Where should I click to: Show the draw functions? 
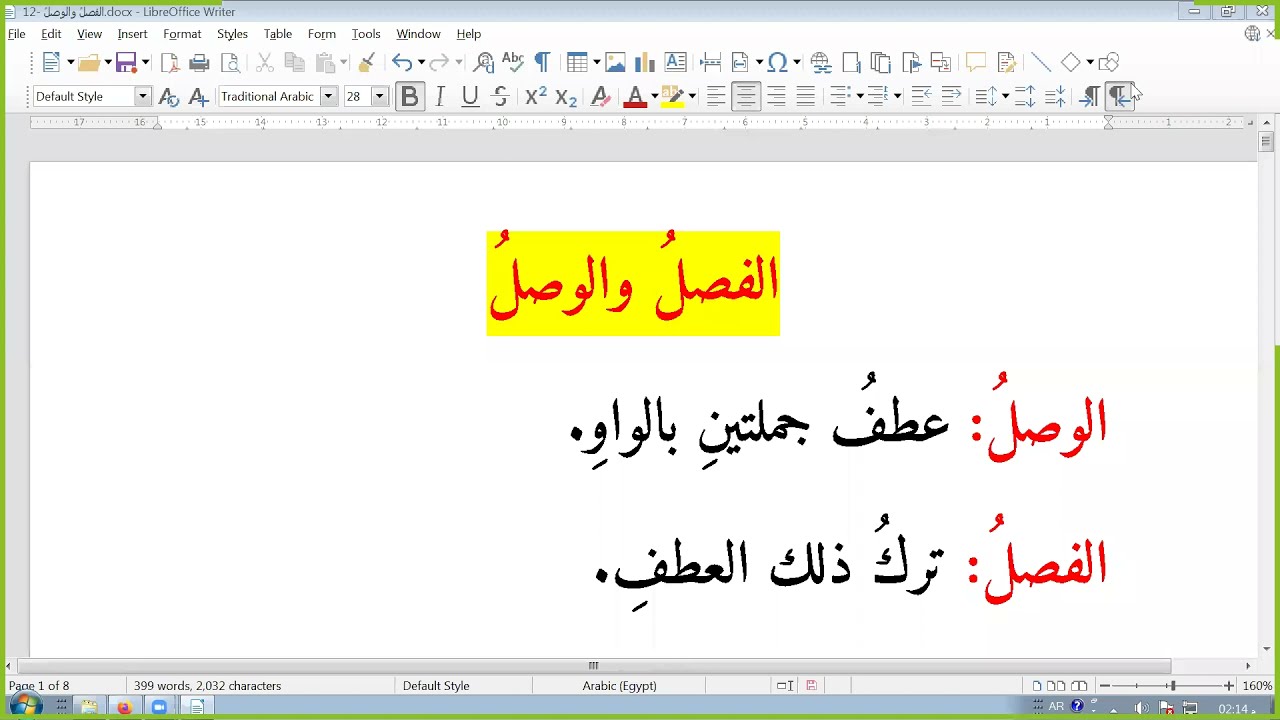coord(1109,63)
